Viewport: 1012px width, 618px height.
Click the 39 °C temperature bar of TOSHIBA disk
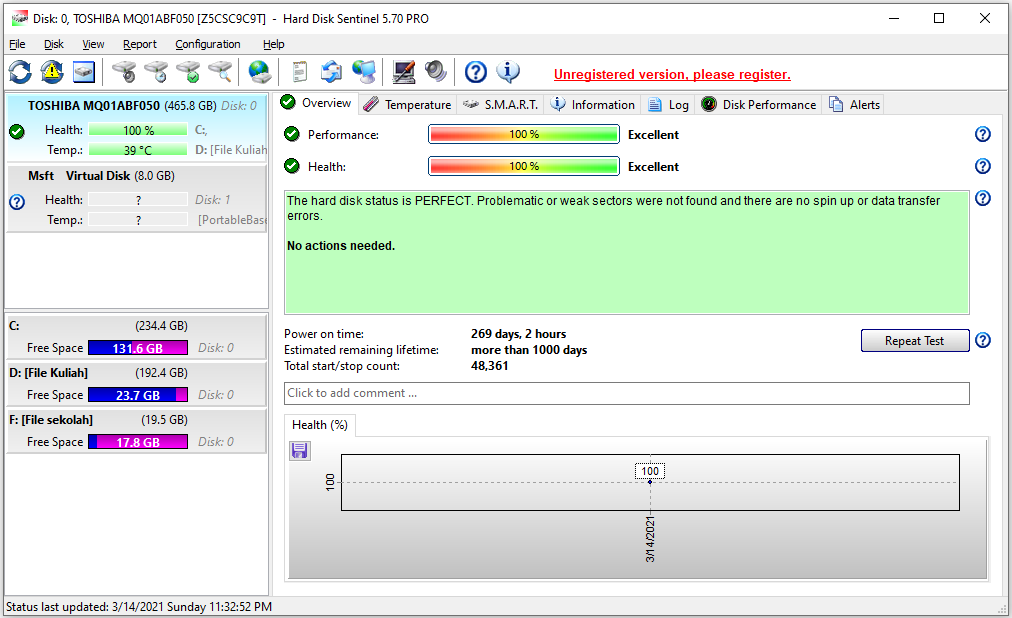click(x=138, y=150)
